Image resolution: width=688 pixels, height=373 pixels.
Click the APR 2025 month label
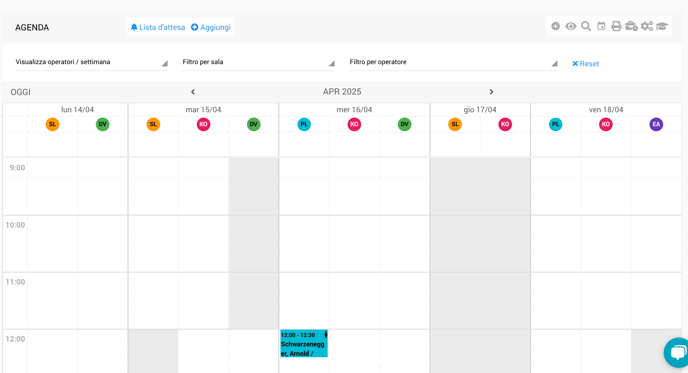(342, 92)
